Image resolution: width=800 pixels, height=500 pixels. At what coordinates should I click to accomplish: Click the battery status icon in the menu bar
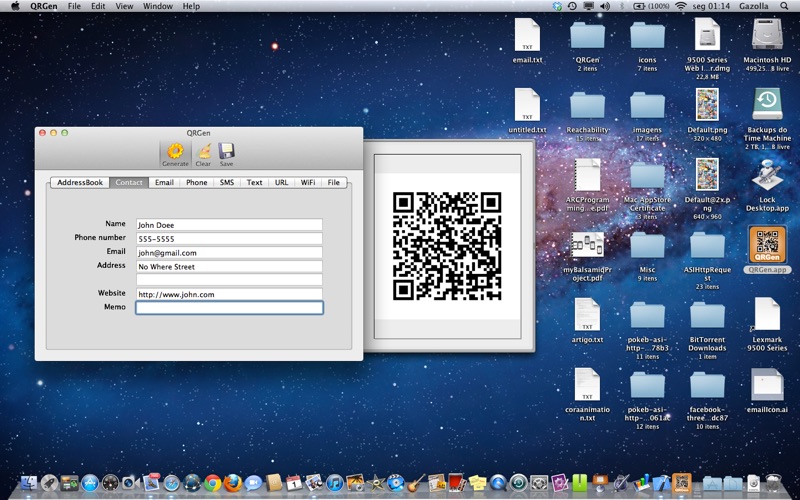pyautogui.click(x=639, y=6)
